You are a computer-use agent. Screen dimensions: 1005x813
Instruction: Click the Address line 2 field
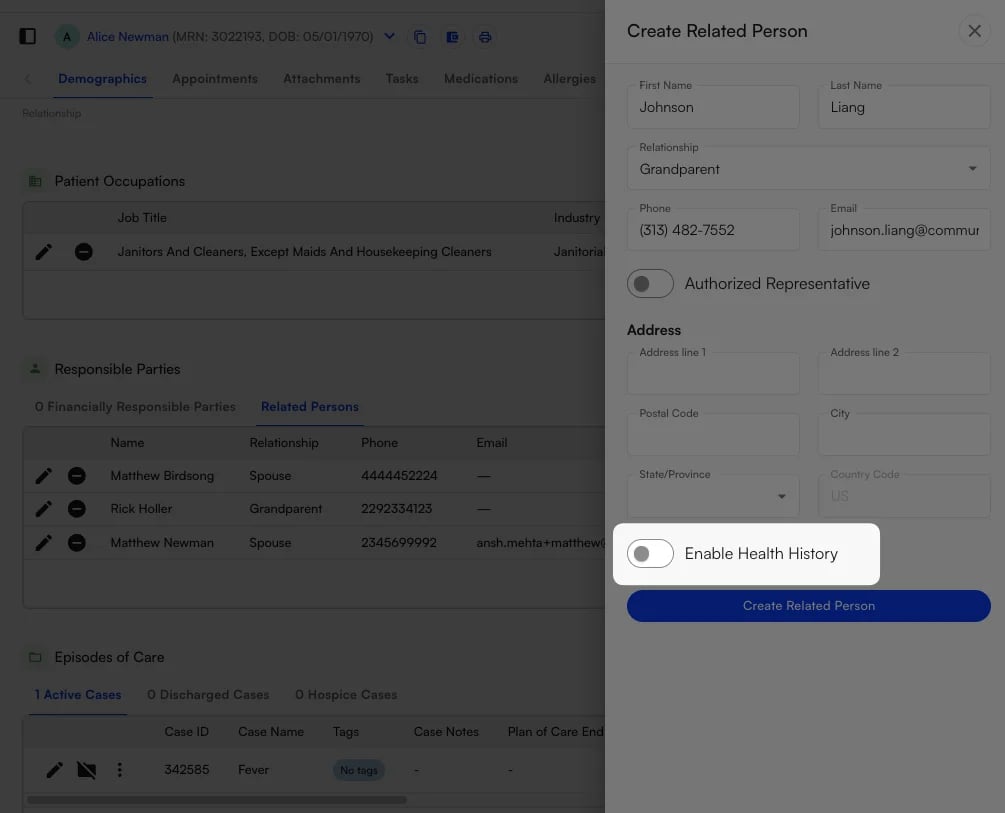(x=904, y=373)
